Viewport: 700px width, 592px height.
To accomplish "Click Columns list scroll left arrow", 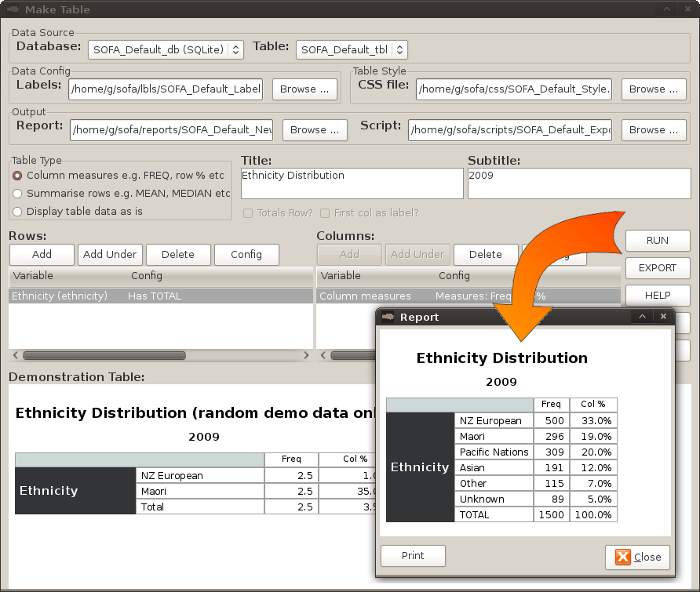I will 323,355.
